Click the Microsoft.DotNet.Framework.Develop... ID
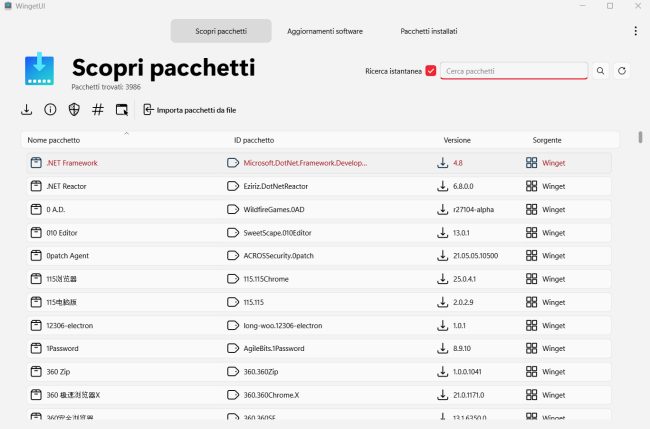The height and width of the screenshot is (429, 650). 305,163
